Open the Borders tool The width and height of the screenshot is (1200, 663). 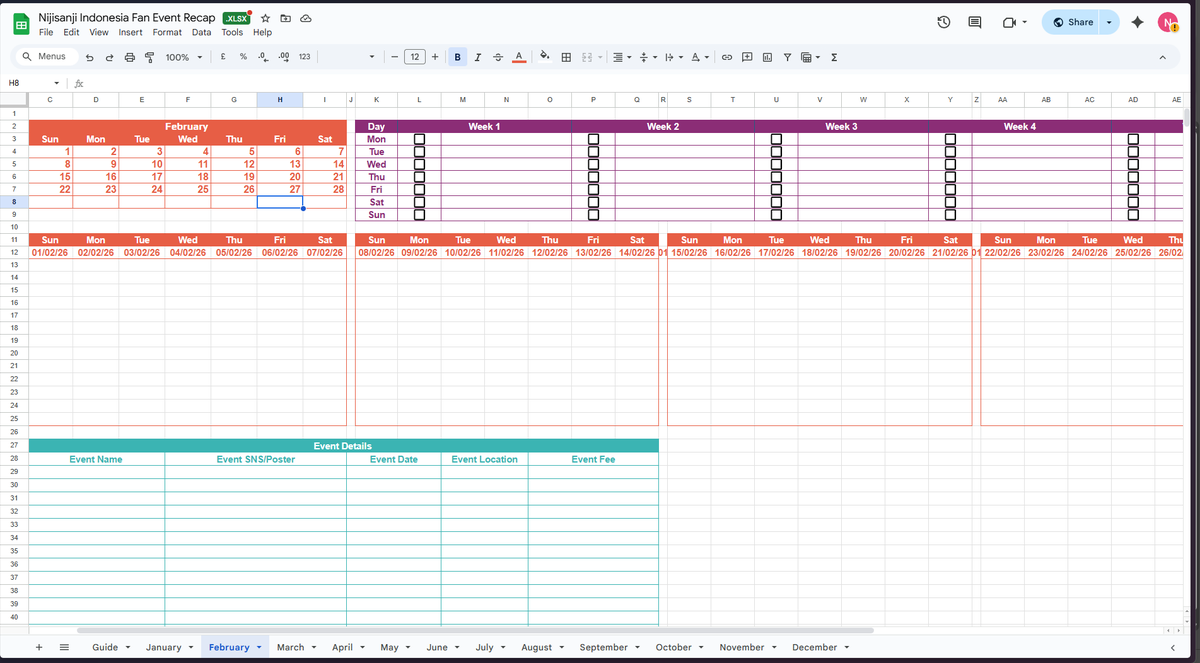(x=566, y=57)
